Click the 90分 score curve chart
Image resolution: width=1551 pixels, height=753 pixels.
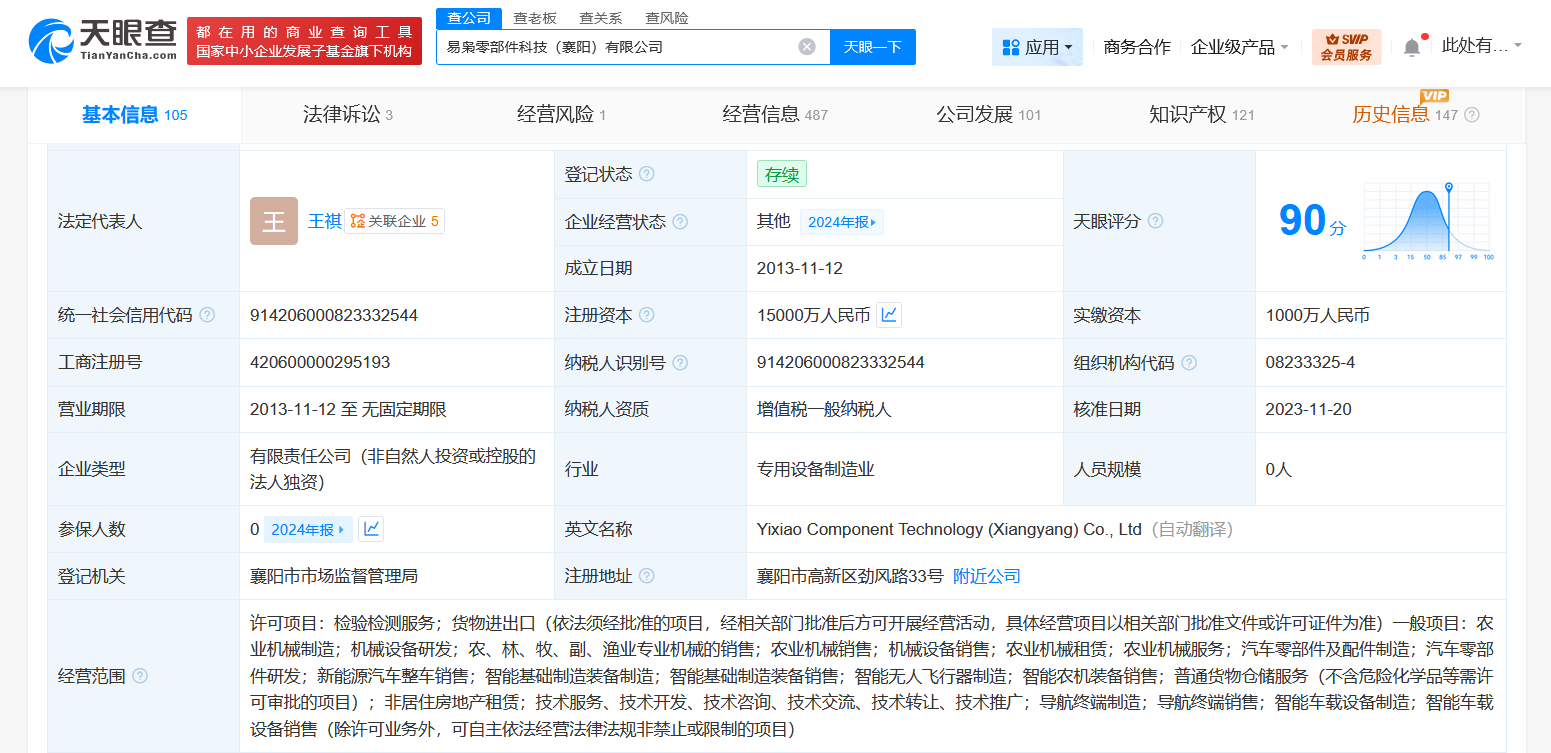click(1425, 218)
